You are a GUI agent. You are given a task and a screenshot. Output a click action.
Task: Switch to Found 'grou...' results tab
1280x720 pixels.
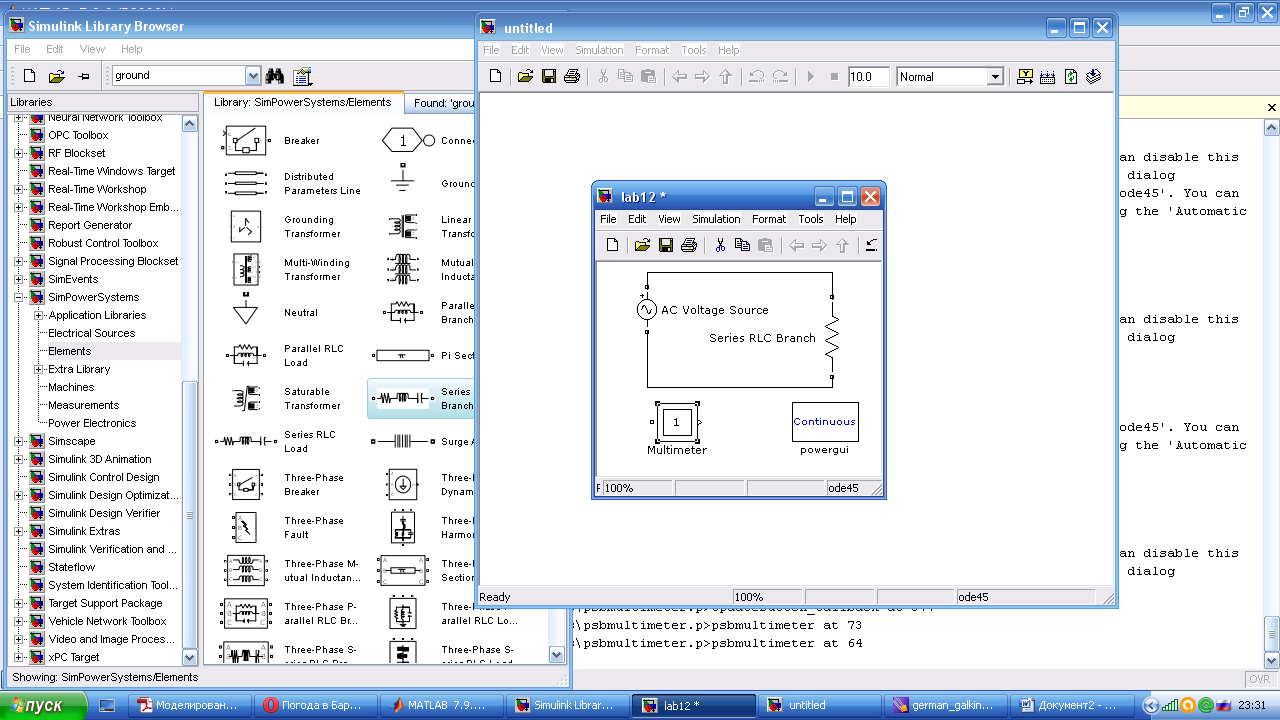(x=440, y=103)
